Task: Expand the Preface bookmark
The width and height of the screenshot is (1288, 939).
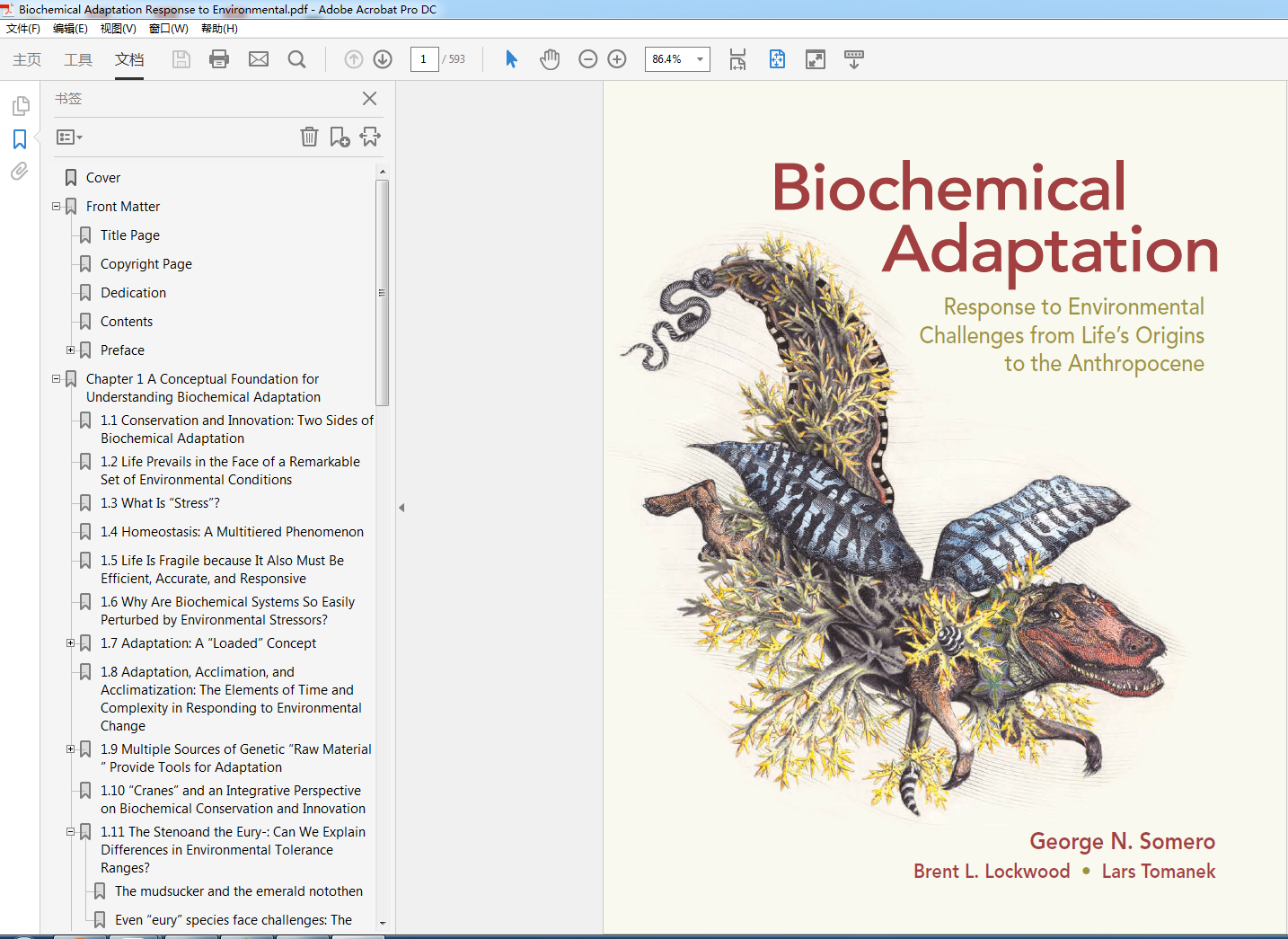Action: point(70,350)
